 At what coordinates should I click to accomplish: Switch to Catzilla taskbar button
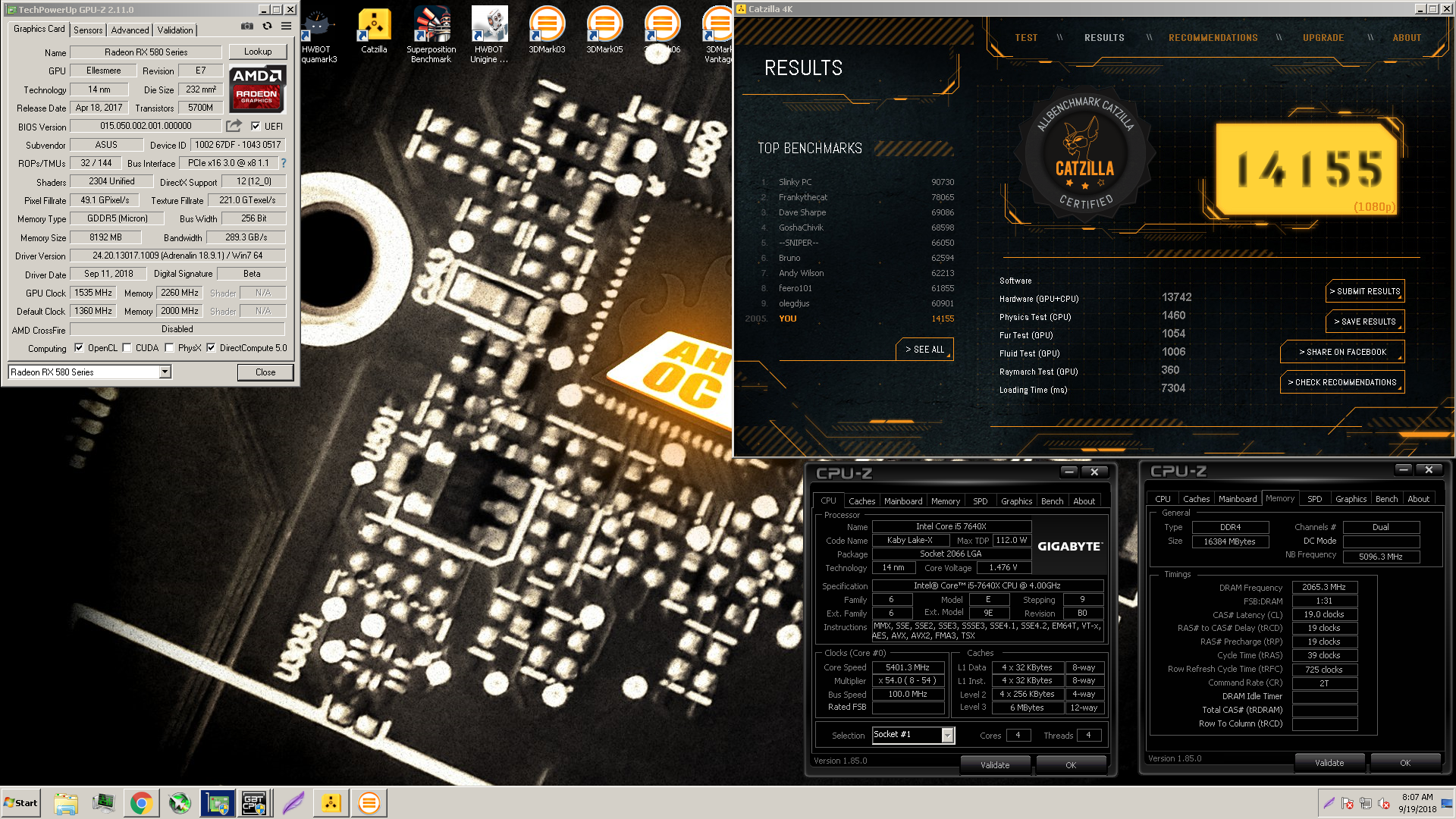[331, 803]
